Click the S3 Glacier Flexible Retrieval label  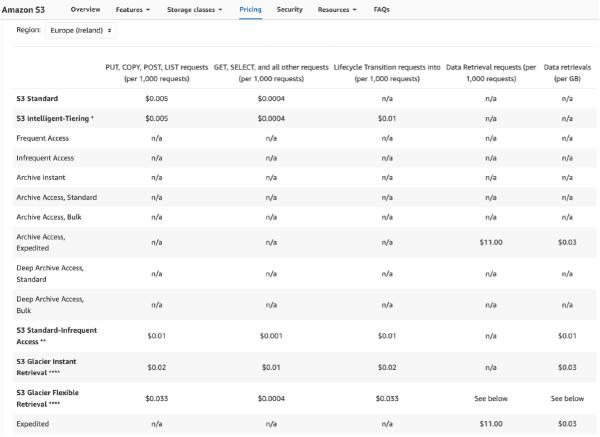47,398
